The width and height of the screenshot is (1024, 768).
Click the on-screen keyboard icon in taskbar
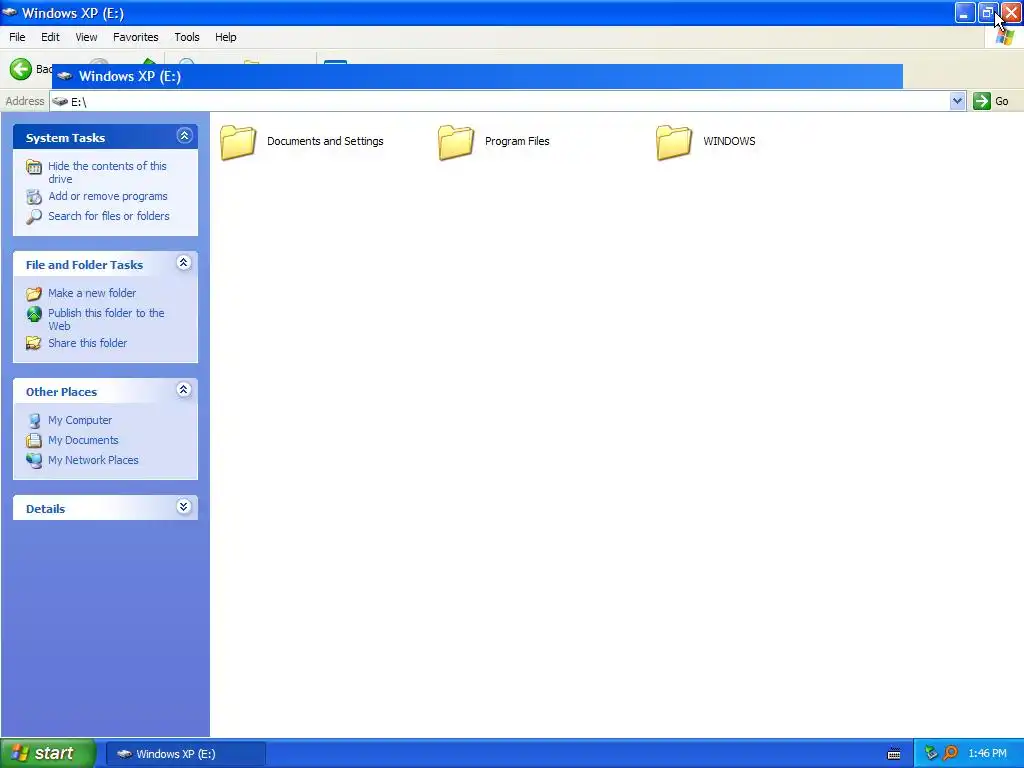click(894, 754)
